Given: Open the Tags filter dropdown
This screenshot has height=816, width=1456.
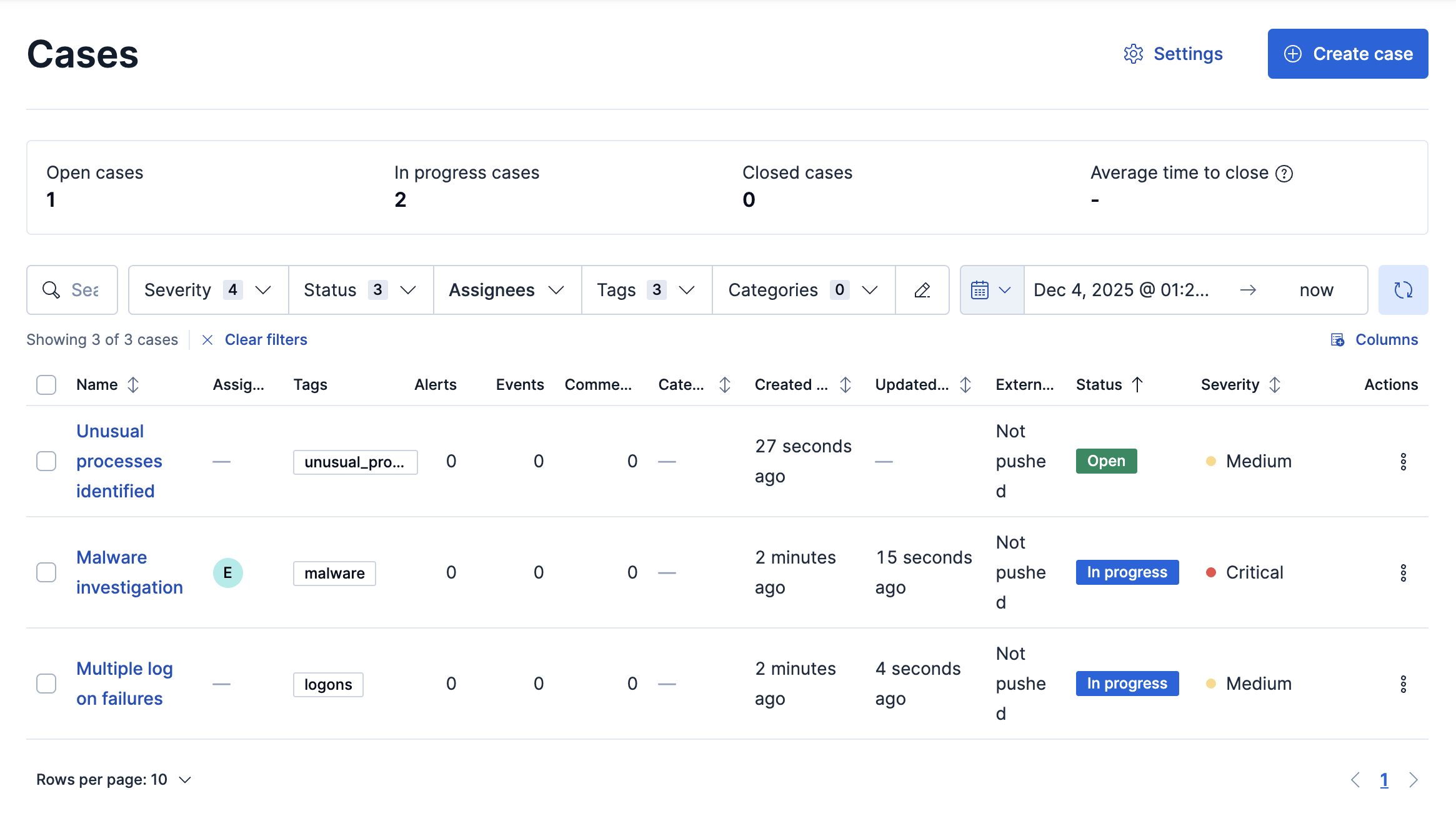Looking at the screenshot, I should [646, 290].
